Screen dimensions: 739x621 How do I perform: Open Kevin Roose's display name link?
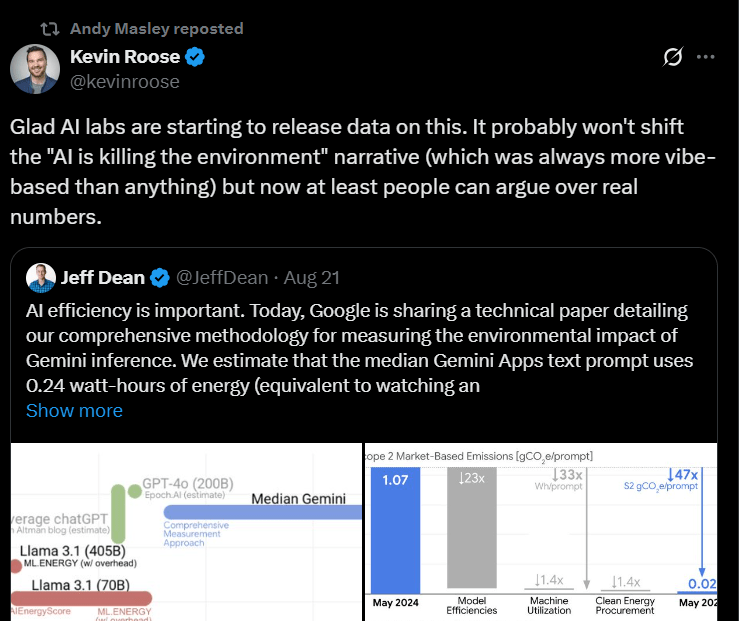pyautogui.click(x=126, y=58)
